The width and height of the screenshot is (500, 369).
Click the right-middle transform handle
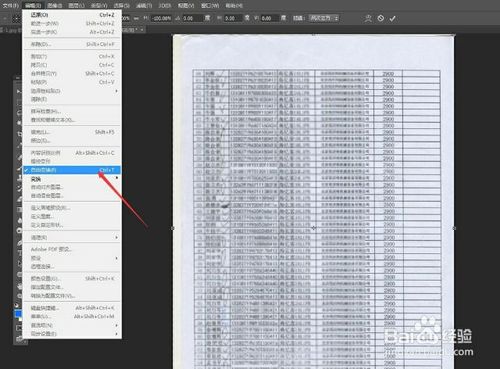[454, 228]
